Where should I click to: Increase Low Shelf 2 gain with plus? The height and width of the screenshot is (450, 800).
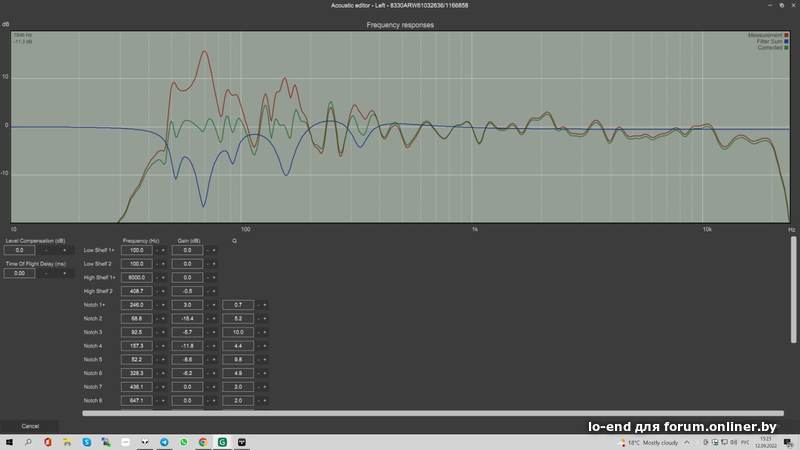[x=214, y=264]
